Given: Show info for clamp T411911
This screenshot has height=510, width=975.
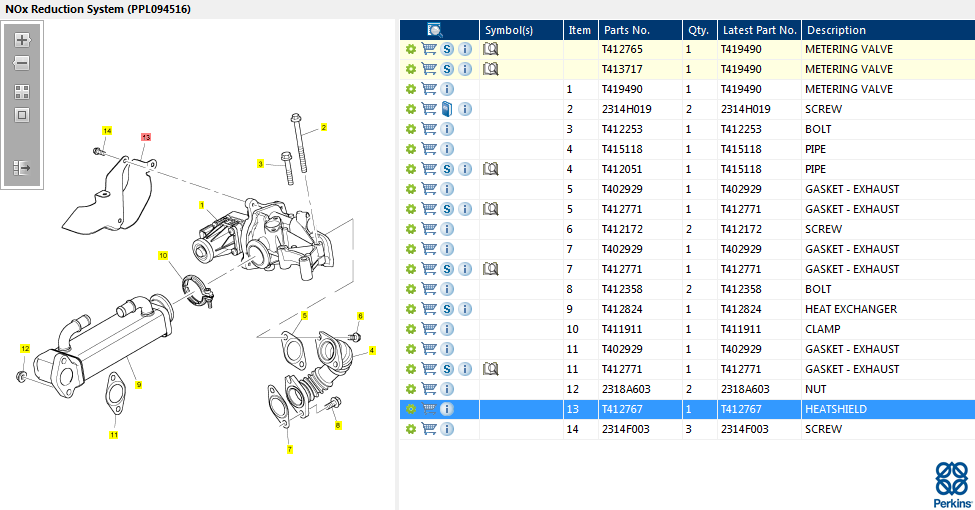Looking at the screenshot, I should [x=447, y=329].
